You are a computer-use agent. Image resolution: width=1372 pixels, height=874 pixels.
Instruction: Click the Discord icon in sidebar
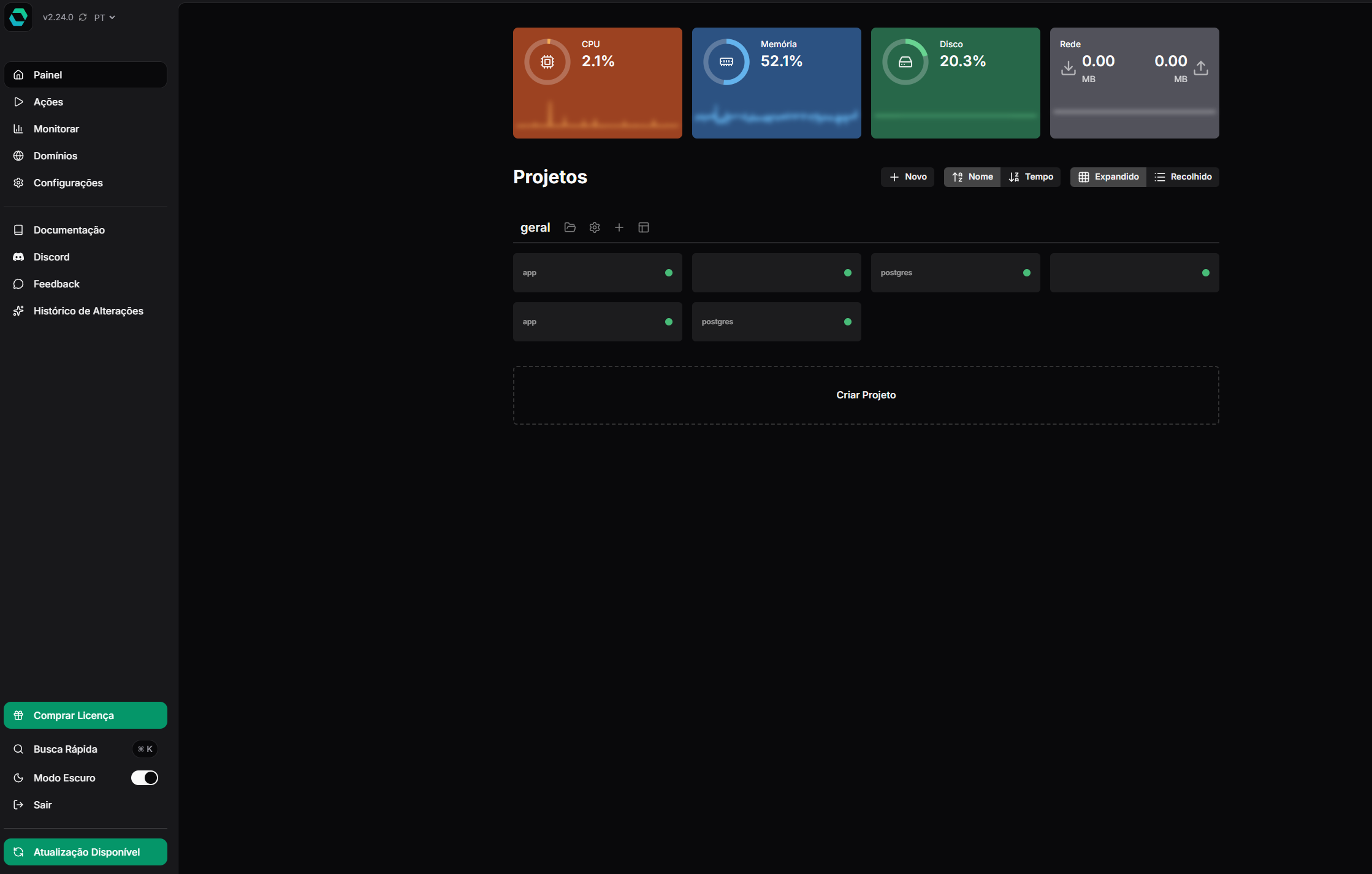[18, 257]
